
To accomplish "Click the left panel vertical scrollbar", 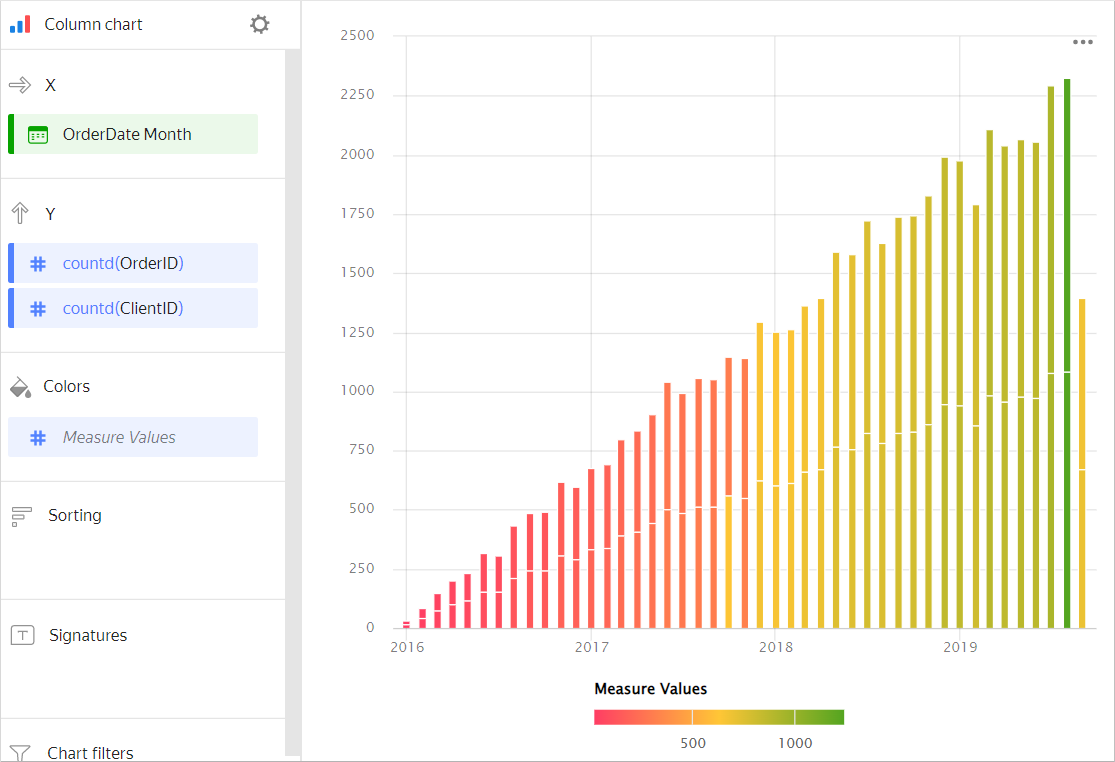I will (292, 400).
